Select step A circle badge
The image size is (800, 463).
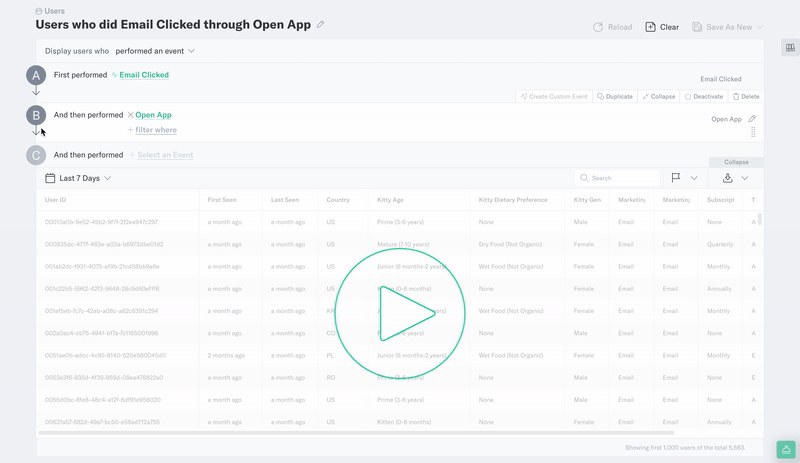pyautogui.click(x=36, y=76)
